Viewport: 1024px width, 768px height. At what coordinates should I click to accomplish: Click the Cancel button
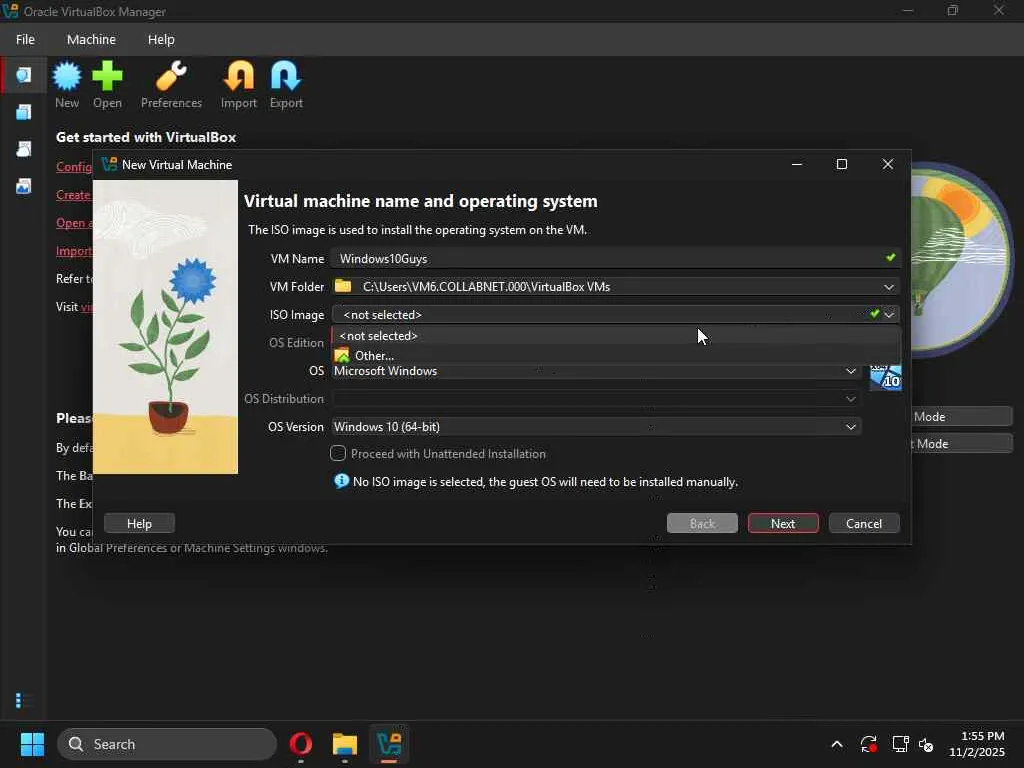pos(863,523)
